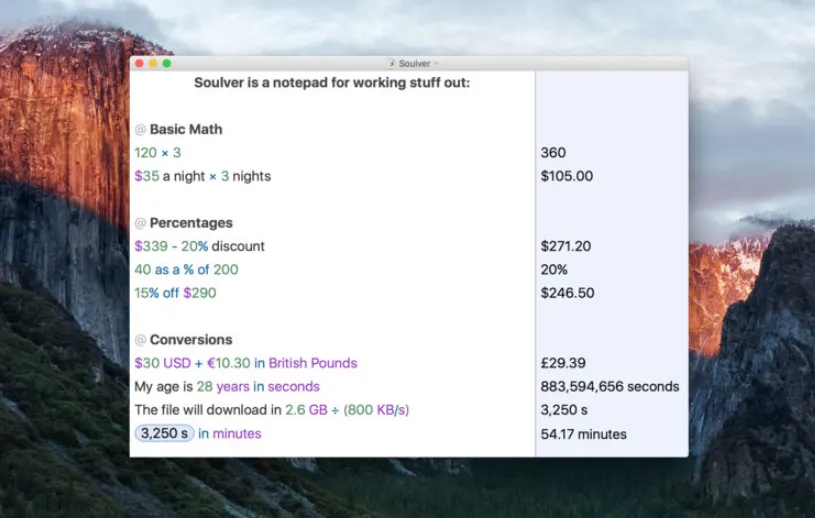Click the result '20%' in answer column
815x518 pixels.
[x=554, y=270]
